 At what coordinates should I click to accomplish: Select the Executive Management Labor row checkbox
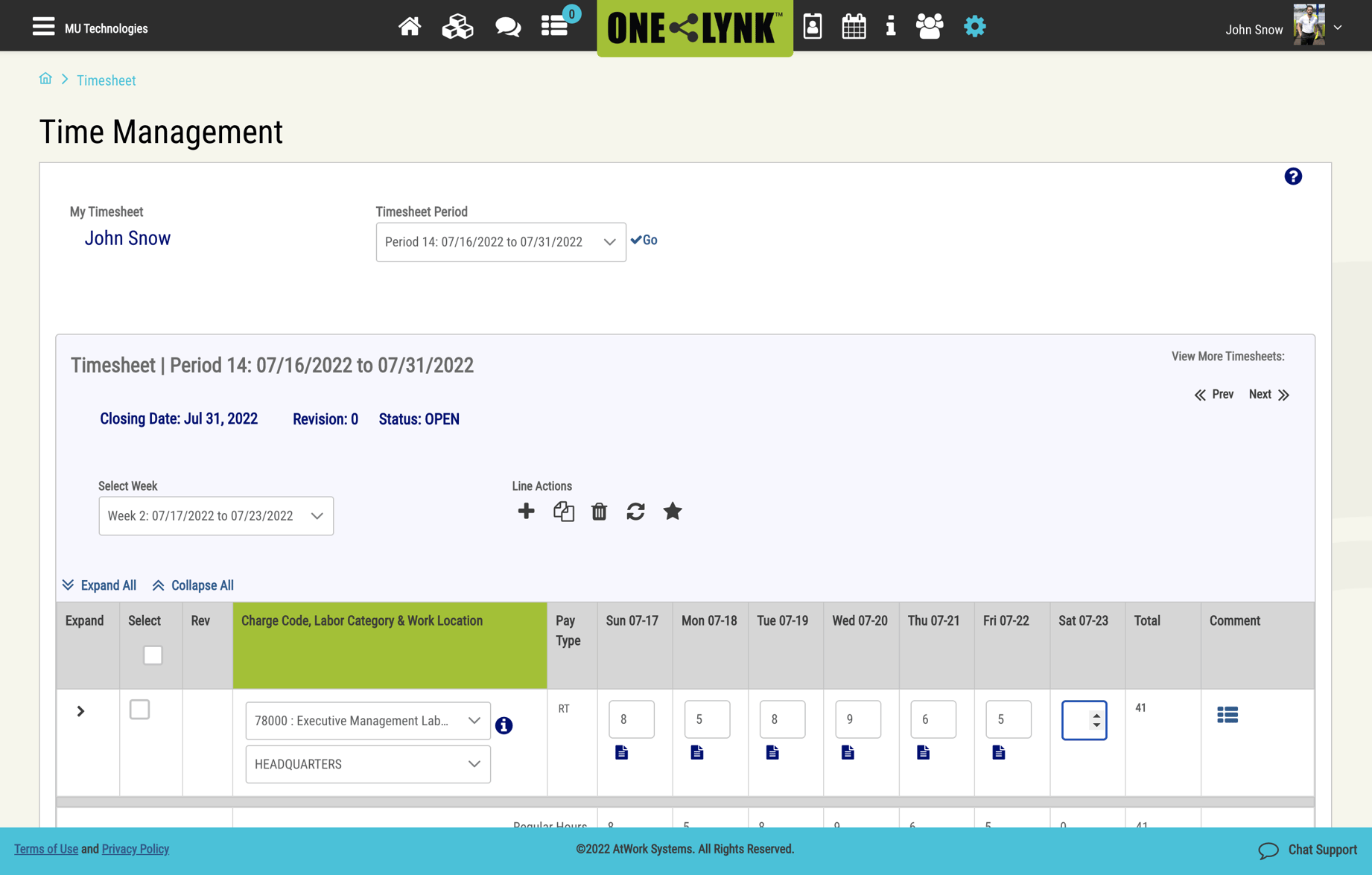[139, 709]
